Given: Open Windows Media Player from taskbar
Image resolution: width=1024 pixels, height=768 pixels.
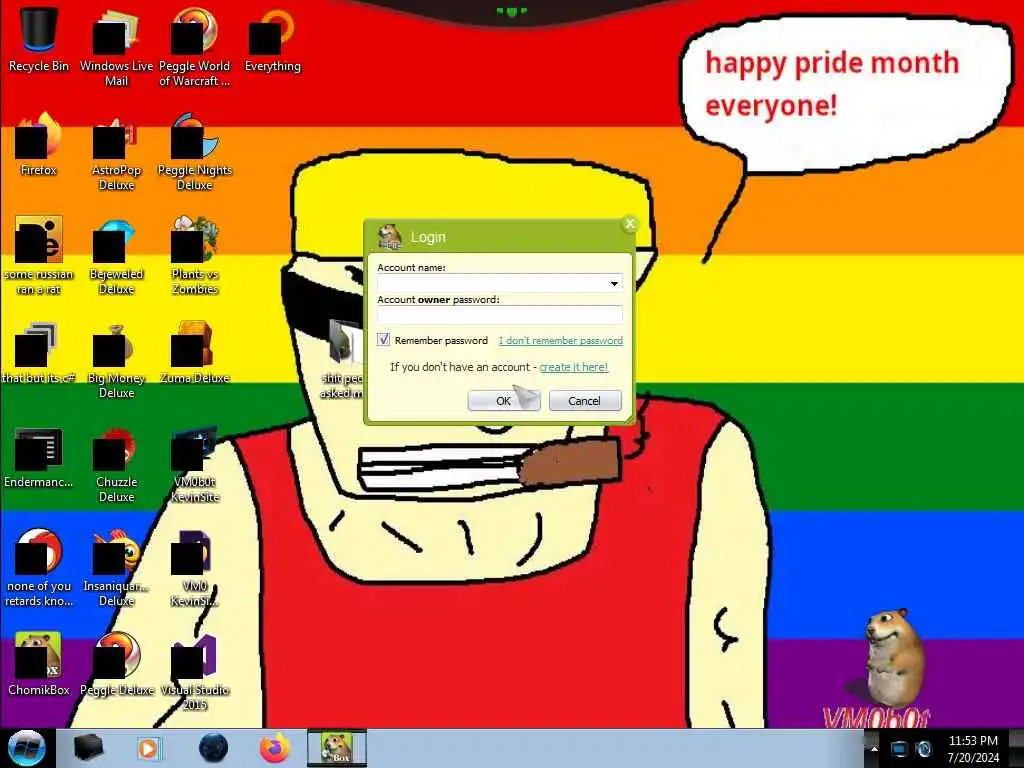Looking at the screenshot, I should [148, 748].
